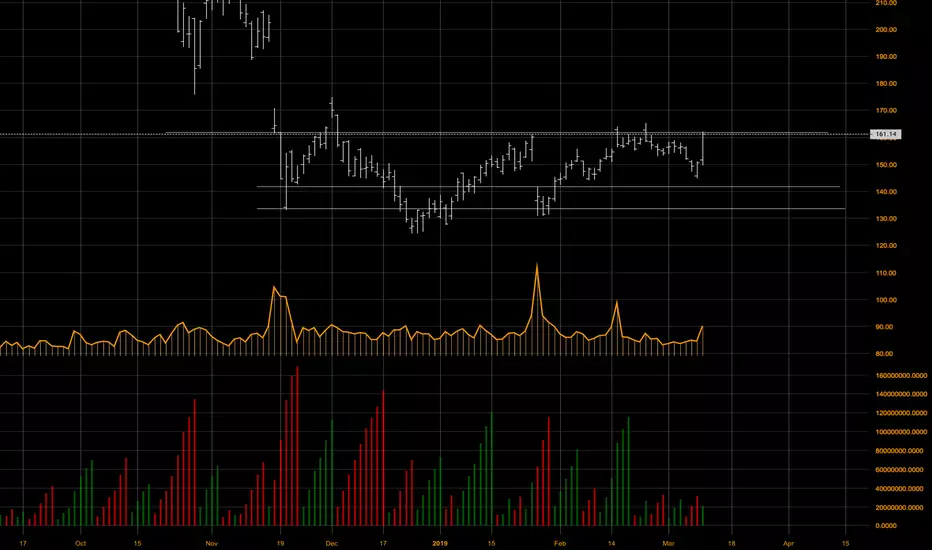Click the 120.00 price axis label
The width and height of the screenshot is (932, 550).
(x=886, y=246)
